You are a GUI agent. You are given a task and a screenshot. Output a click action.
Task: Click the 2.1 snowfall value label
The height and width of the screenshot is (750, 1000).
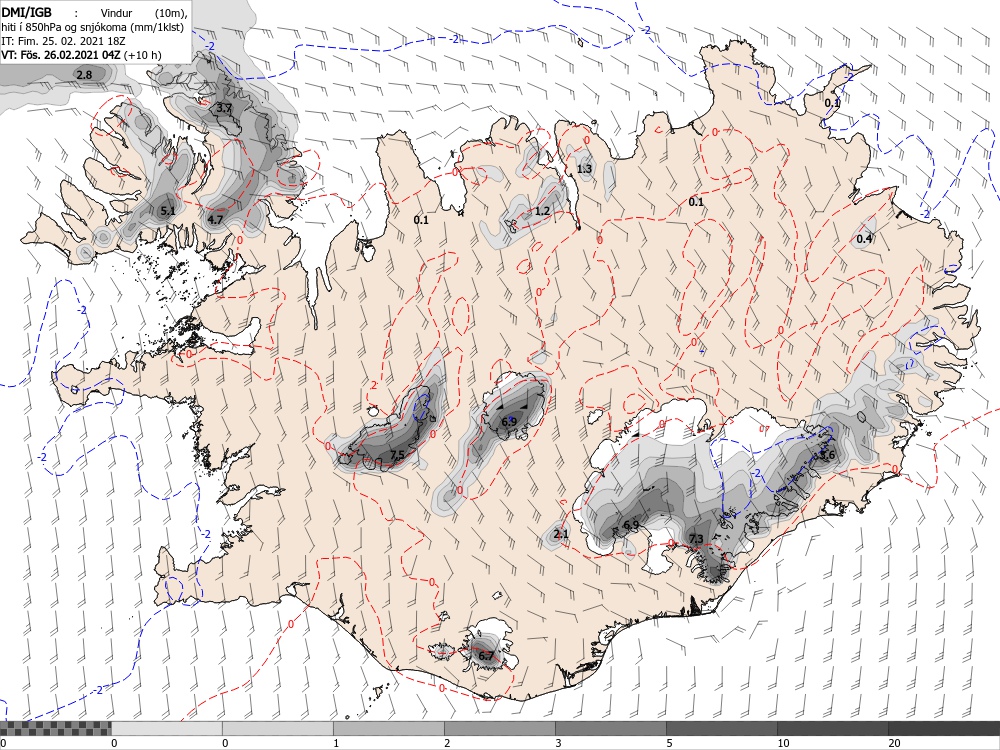click(561, 534)
